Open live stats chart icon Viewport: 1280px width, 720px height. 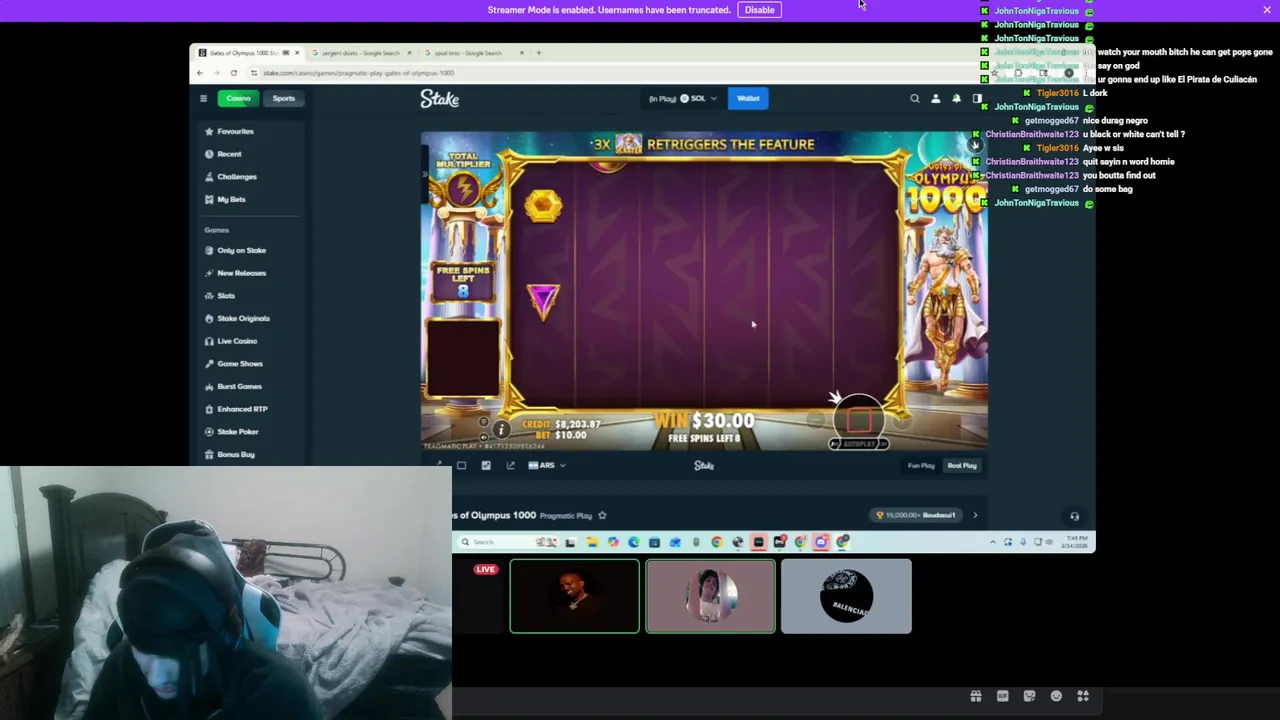tap(486, 465)
